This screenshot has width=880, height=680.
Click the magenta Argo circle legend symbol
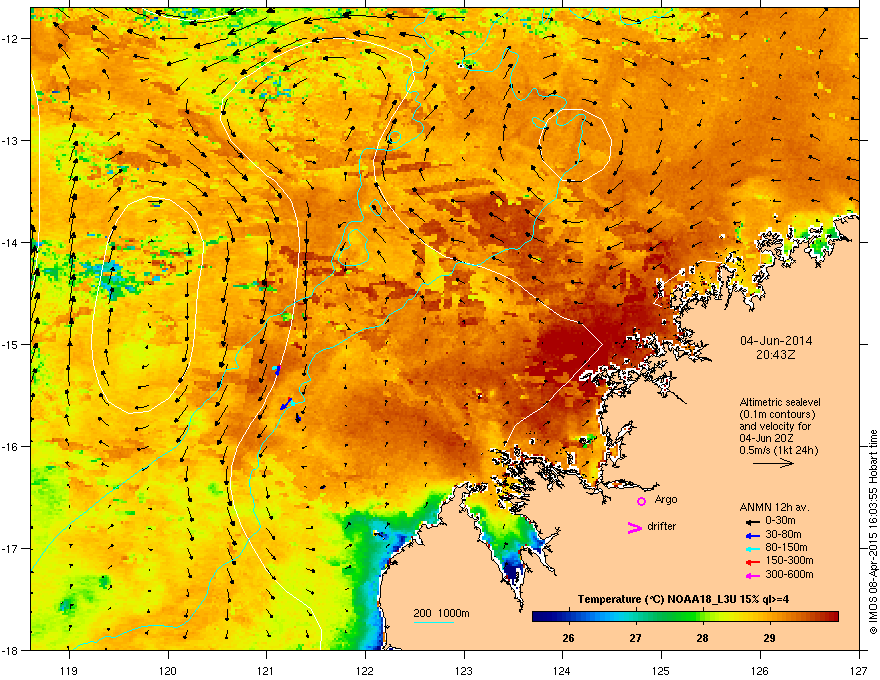[641, 501]
